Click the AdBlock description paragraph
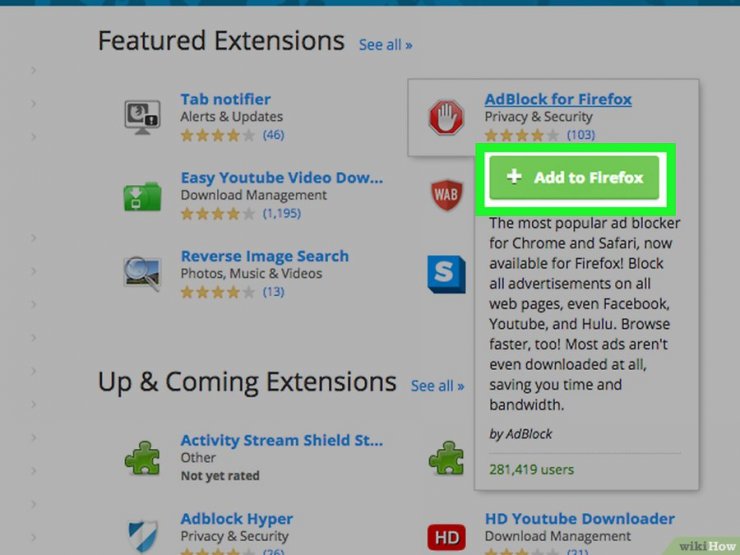 pos(585,314)
